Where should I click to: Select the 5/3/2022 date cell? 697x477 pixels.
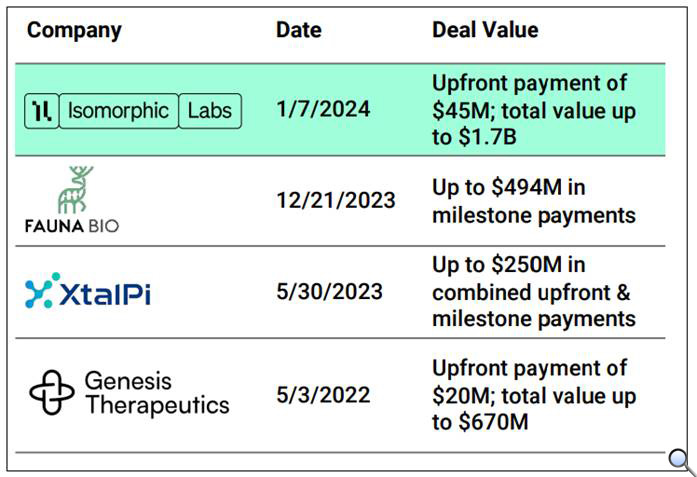tap(323, 395)
